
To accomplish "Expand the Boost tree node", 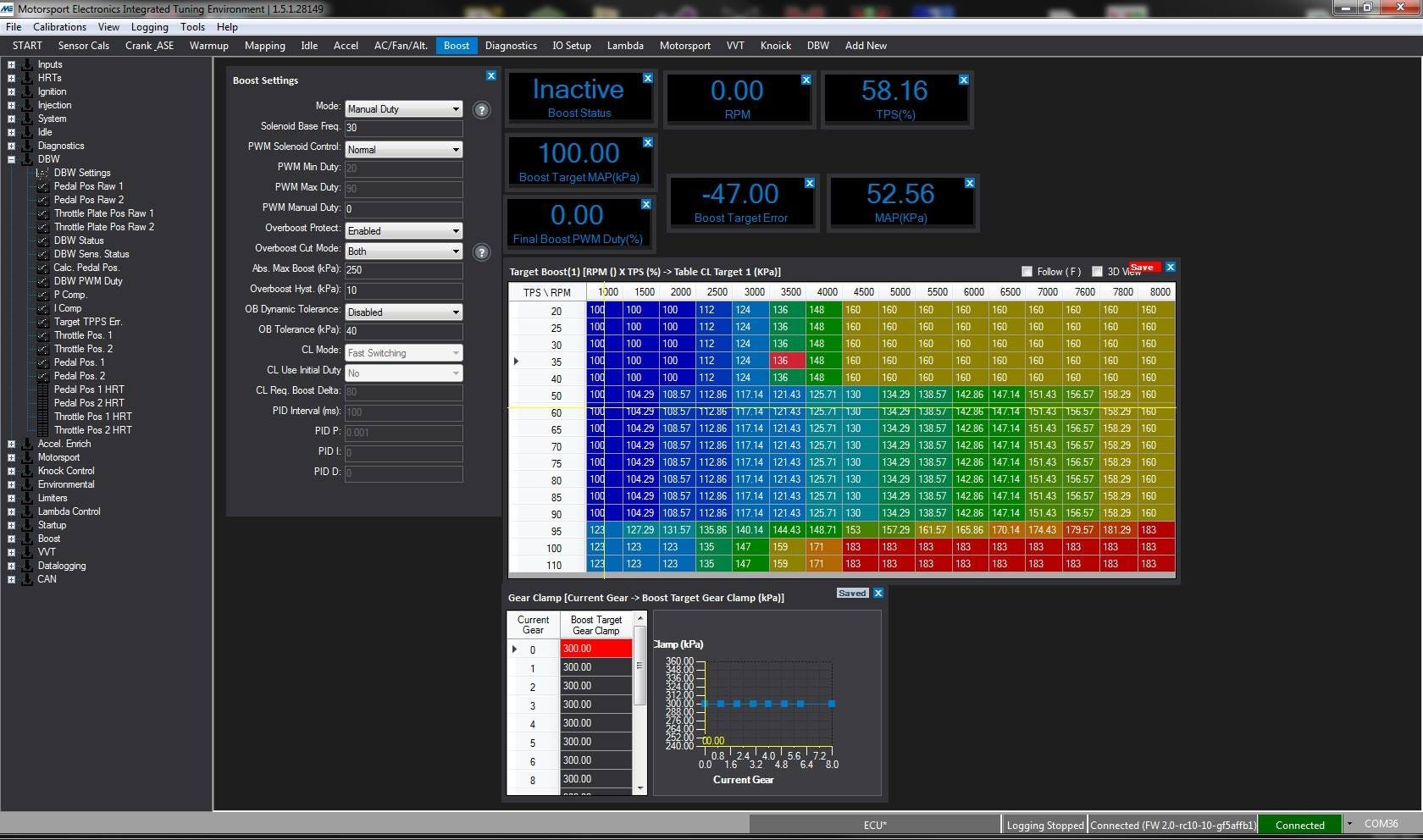I will tap(11, 539).
